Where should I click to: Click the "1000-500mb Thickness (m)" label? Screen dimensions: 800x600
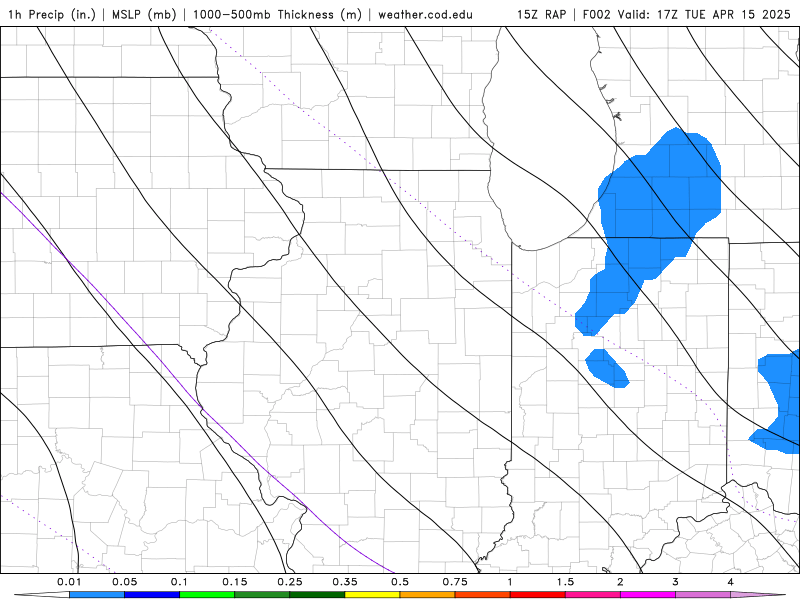pos(277,15)
